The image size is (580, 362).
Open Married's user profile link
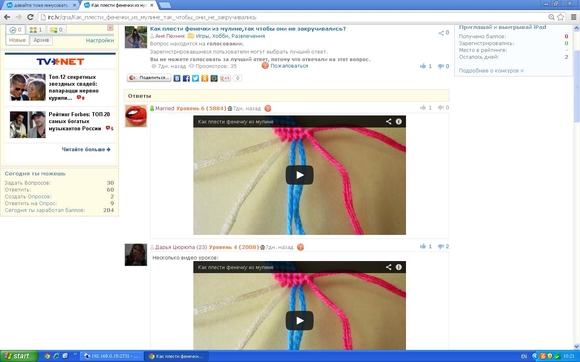point(165,108)
